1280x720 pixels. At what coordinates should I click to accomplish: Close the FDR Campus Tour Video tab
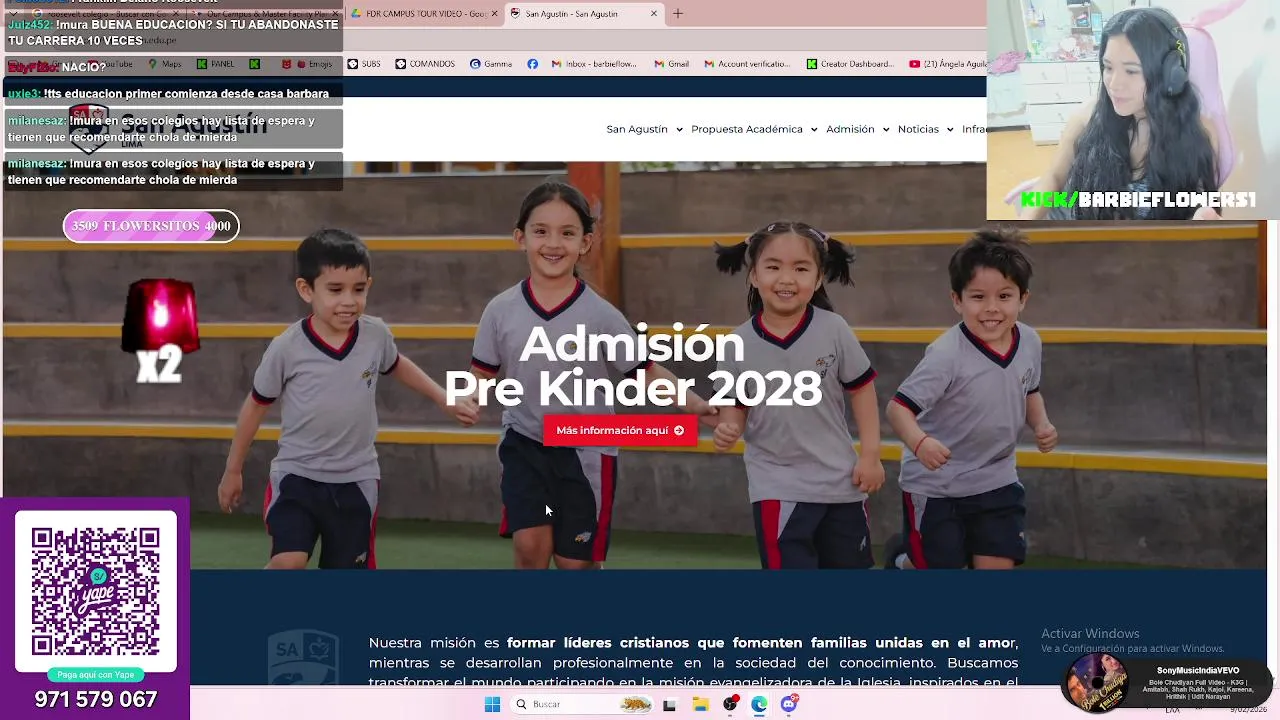click(x=494, y=13)
